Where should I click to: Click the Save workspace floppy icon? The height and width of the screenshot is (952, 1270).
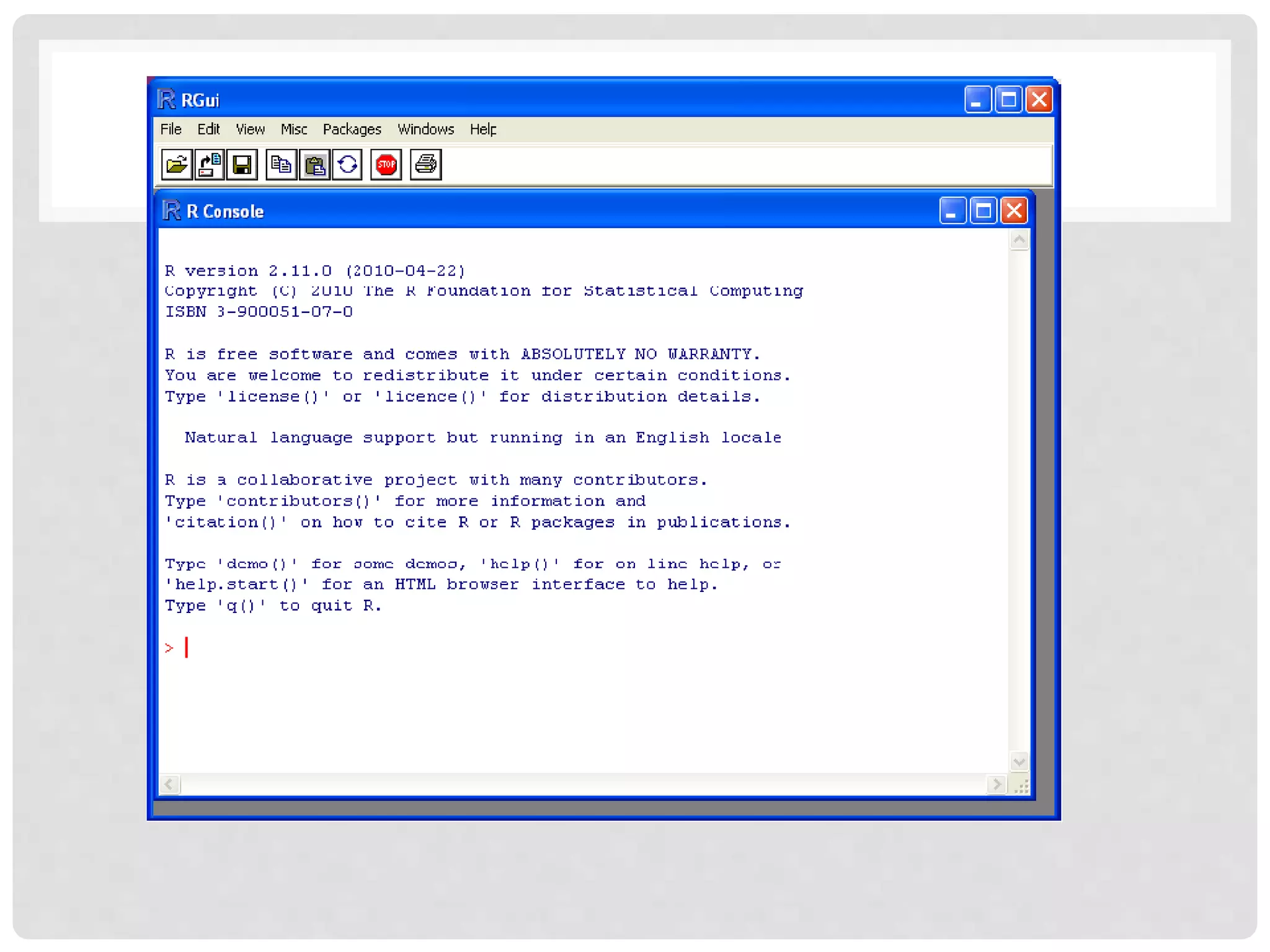[242, 165]
